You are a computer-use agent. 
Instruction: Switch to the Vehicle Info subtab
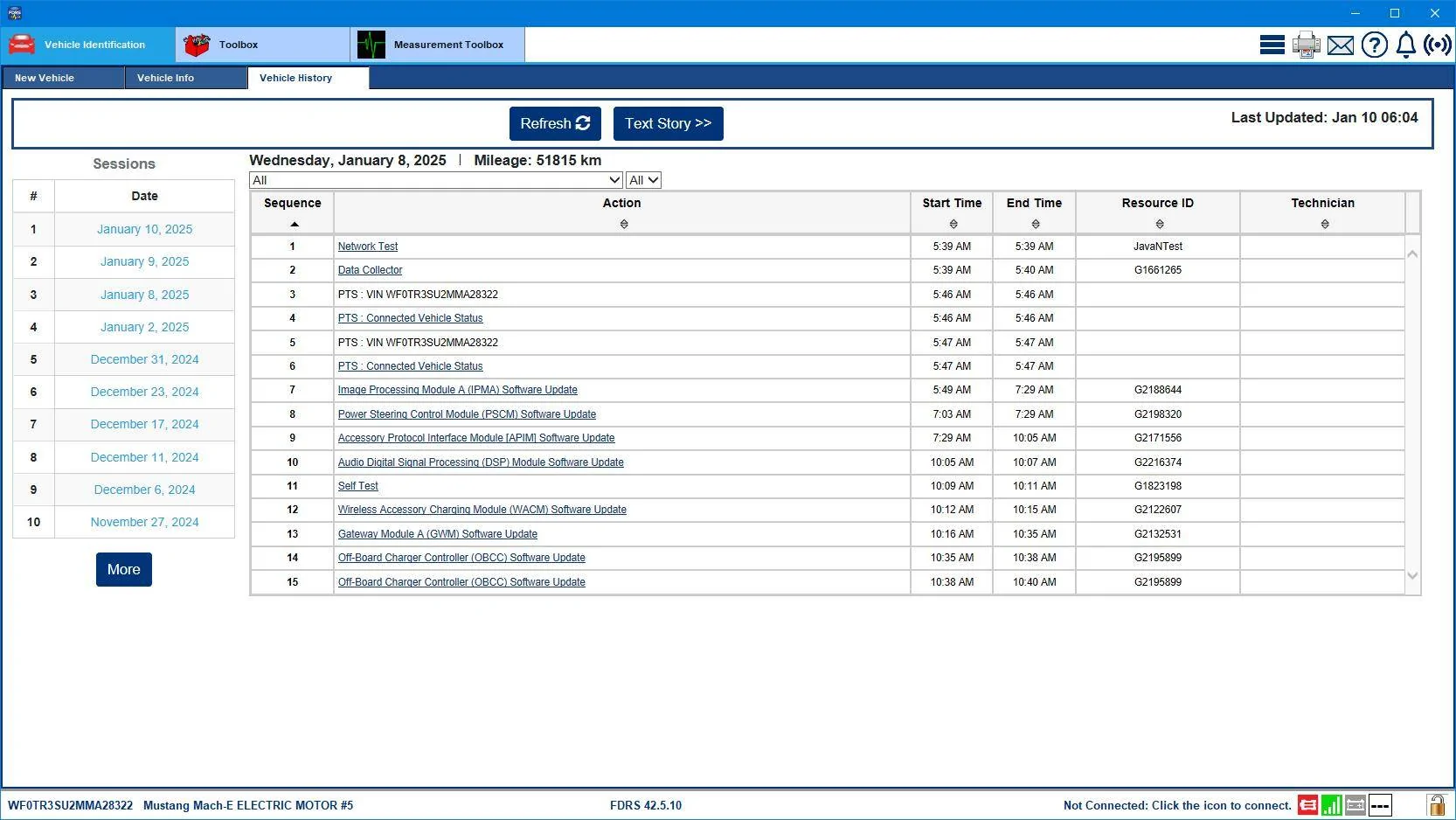coord(186,78)
